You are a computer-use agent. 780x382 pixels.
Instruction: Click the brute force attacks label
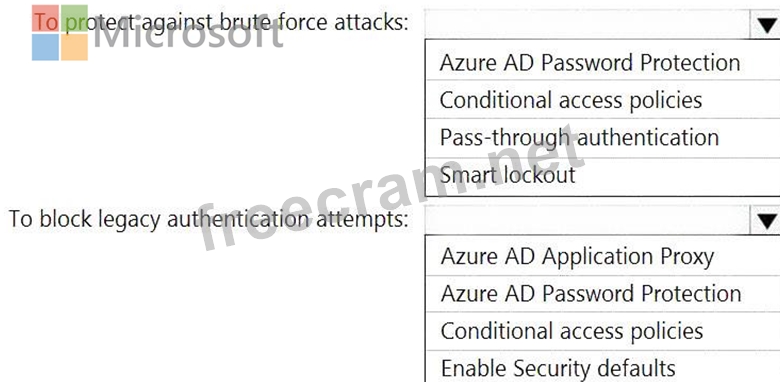(221, 23)
